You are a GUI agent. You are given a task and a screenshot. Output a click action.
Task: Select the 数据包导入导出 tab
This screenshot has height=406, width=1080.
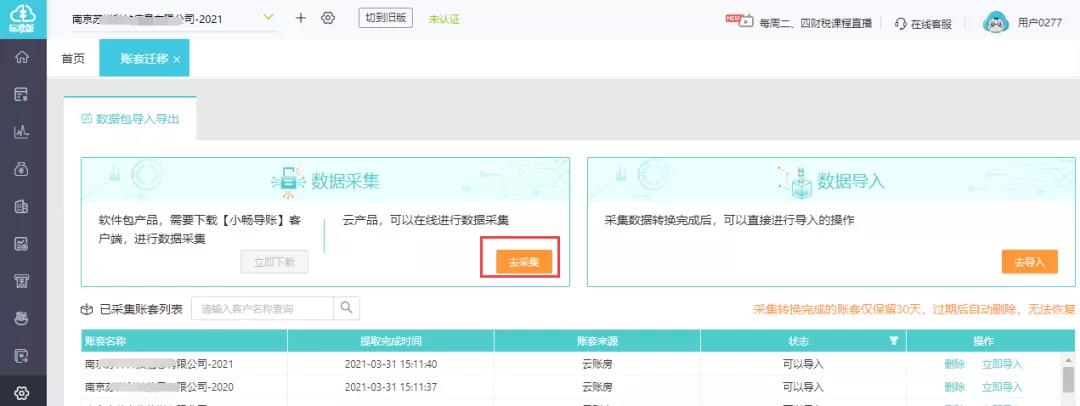pos(130,118)
